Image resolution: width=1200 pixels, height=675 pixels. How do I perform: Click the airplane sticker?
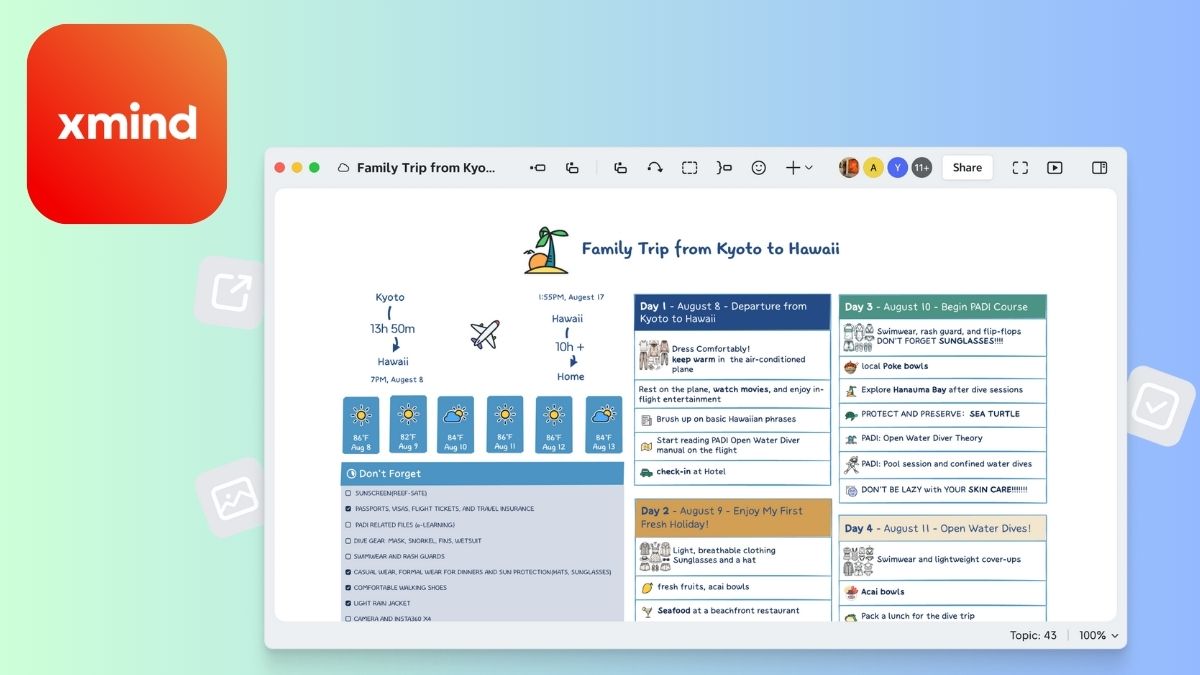[485, 334]
